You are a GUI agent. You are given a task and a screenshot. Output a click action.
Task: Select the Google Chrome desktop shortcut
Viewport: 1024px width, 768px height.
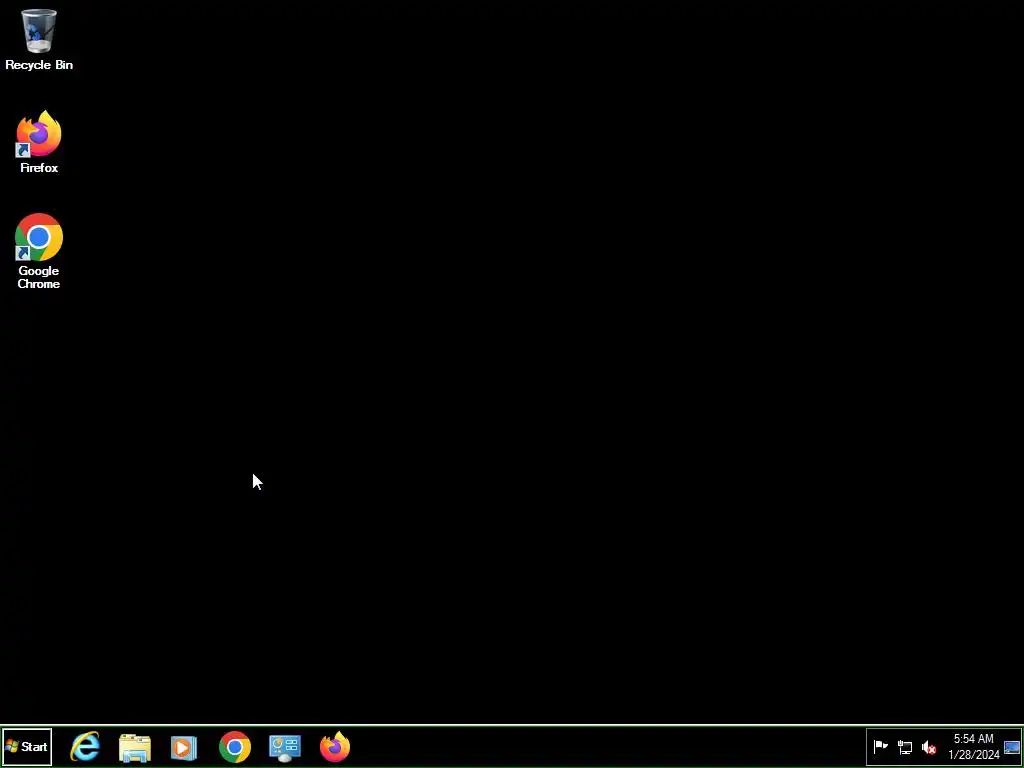(39, 251)
